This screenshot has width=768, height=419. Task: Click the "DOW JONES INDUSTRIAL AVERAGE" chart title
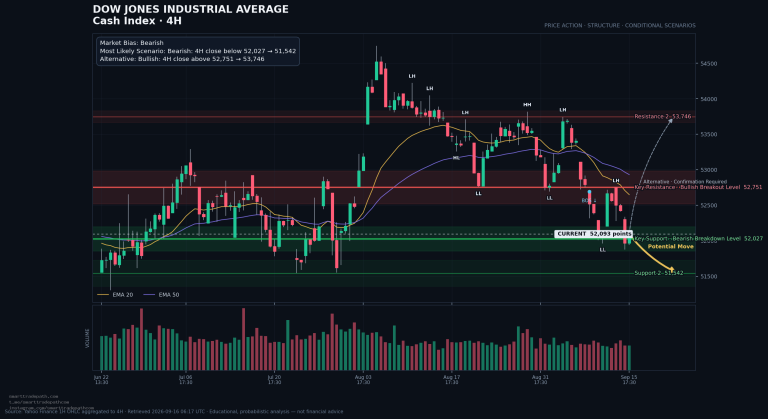coord(191,9)
